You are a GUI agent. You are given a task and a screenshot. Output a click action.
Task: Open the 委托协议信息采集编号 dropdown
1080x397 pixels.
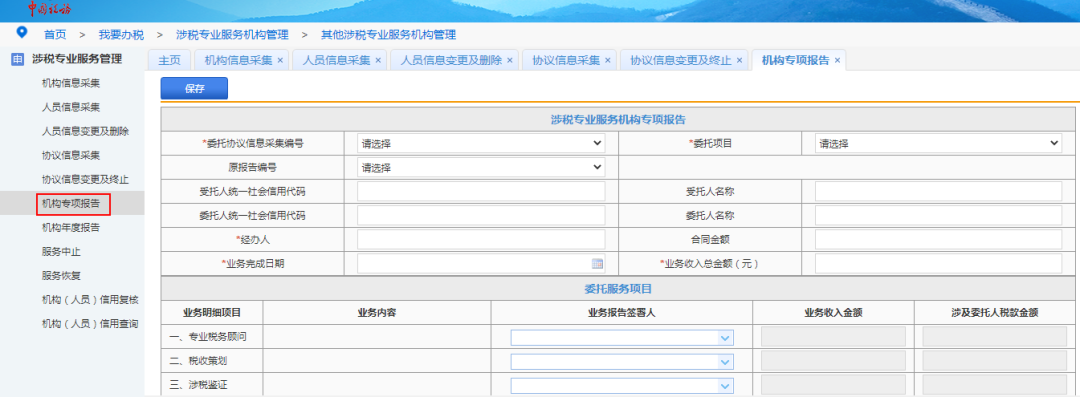481,143
